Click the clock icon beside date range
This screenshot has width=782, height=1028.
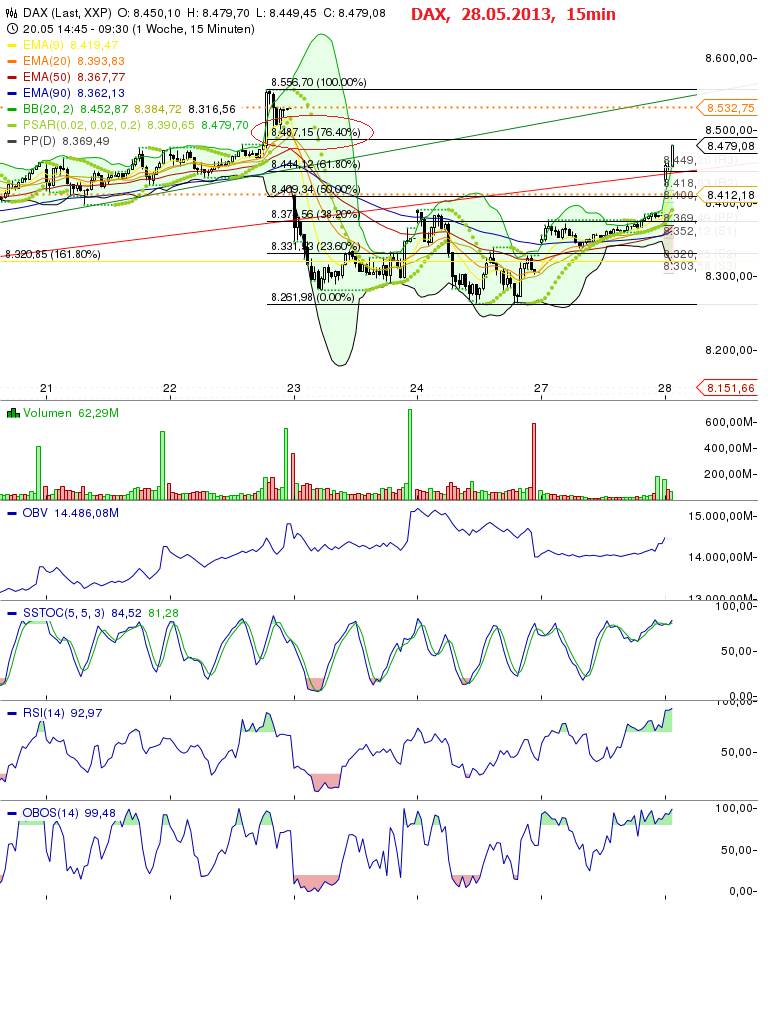(x=12, y=29)
